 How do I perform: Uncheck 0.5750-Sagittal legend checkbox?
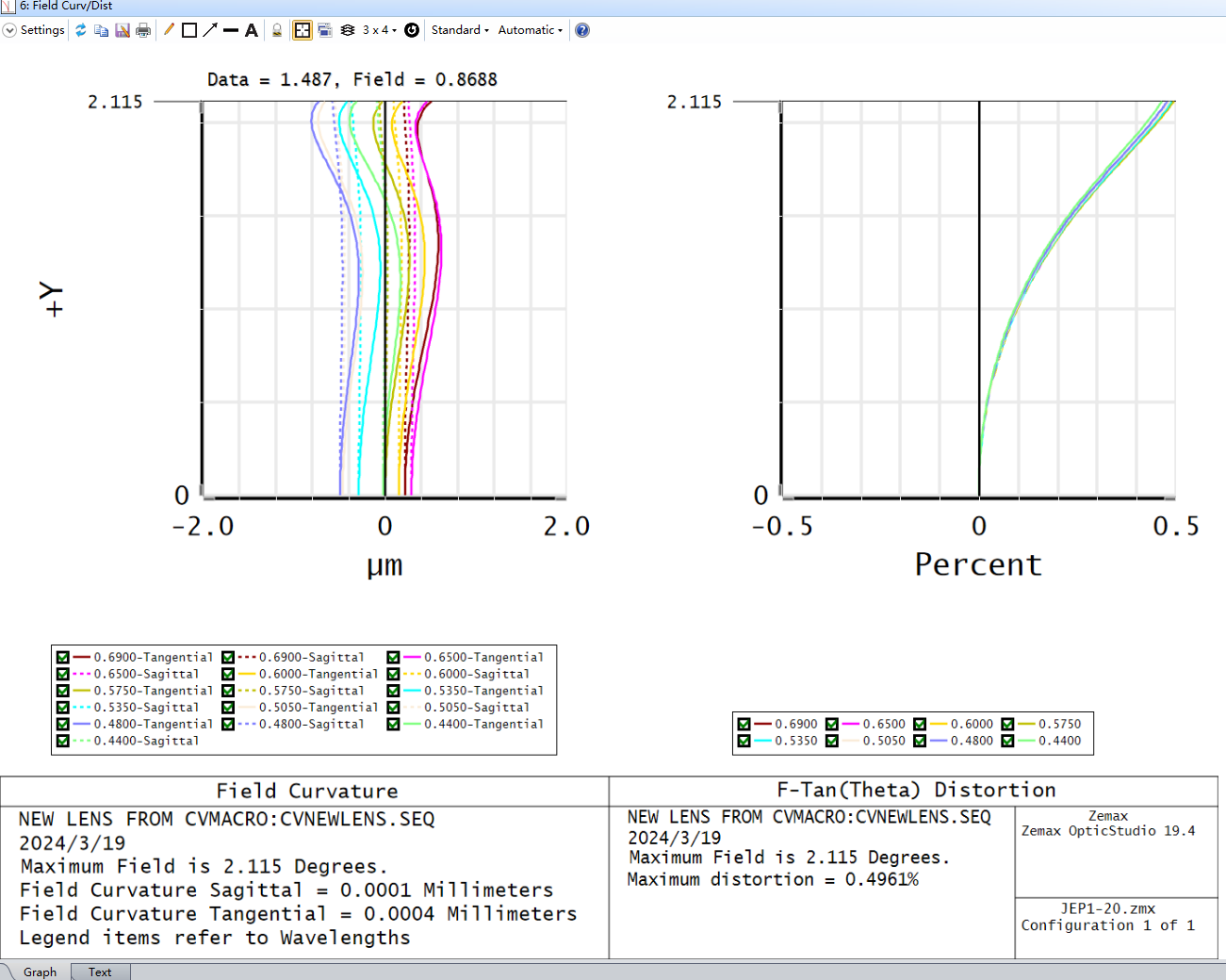tap(228, 691)
